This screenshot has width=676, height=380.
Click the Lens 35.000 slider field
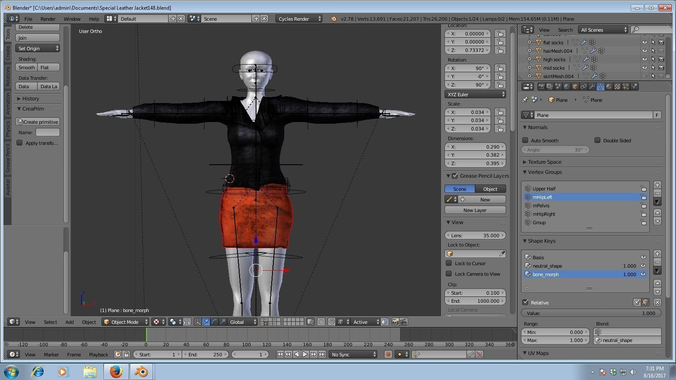(475, 236)
